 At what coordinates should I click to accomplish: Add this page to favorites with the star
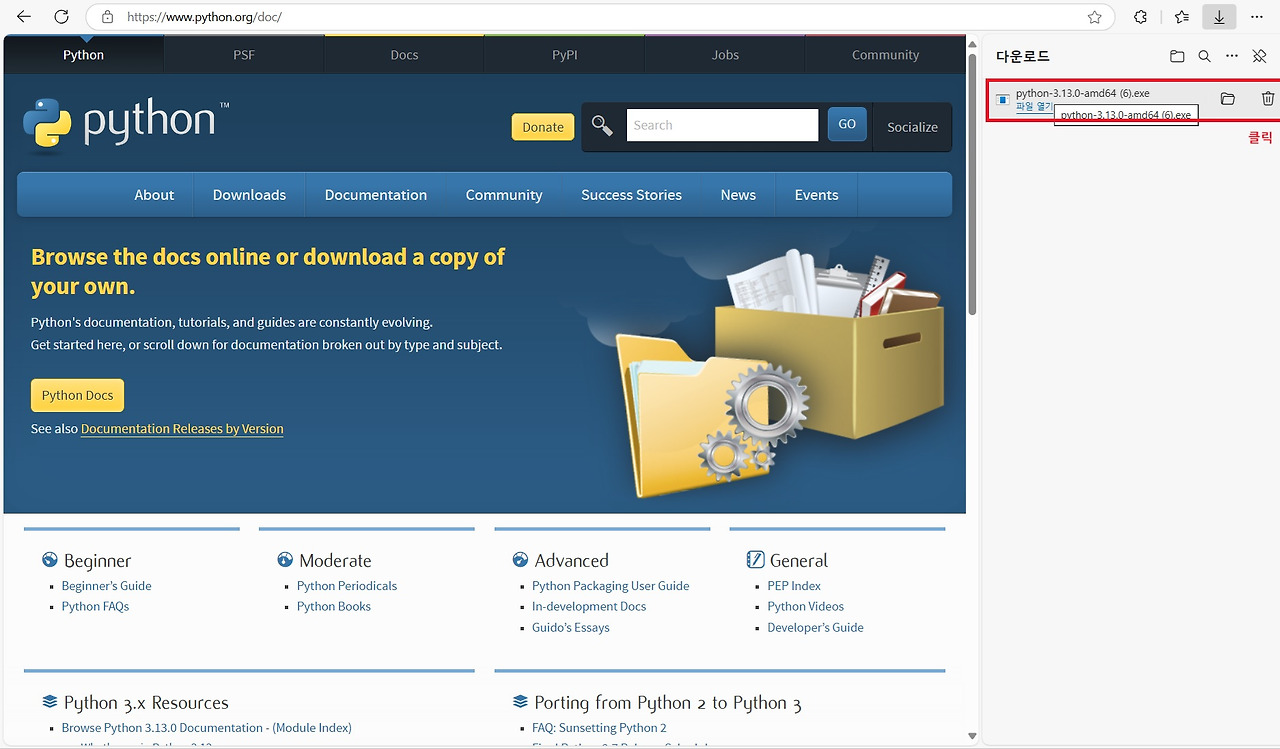(x=1095, y=17)
